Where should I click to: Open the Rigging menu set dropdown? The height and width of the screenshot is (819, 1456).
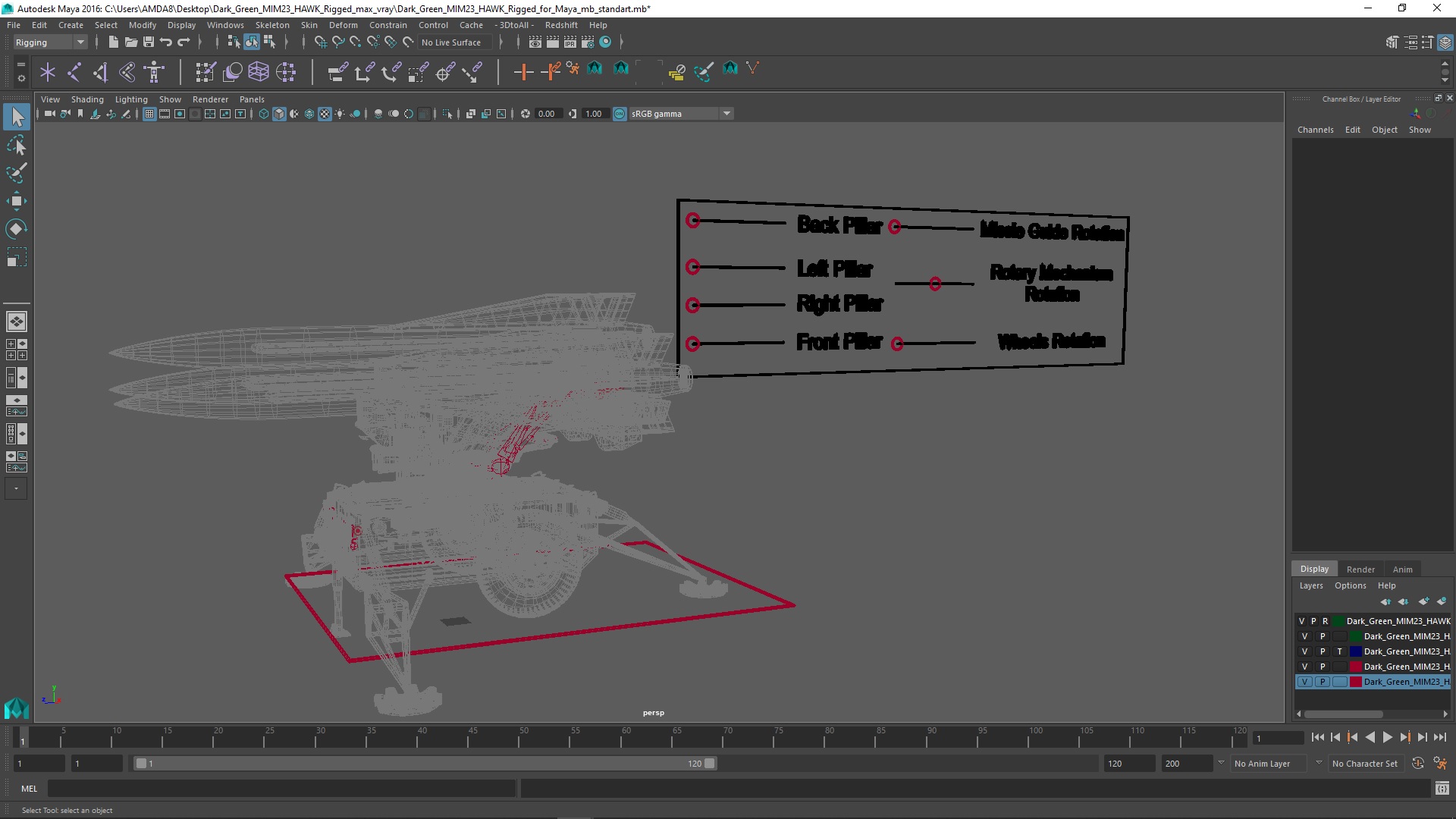(x=50, y=42)
